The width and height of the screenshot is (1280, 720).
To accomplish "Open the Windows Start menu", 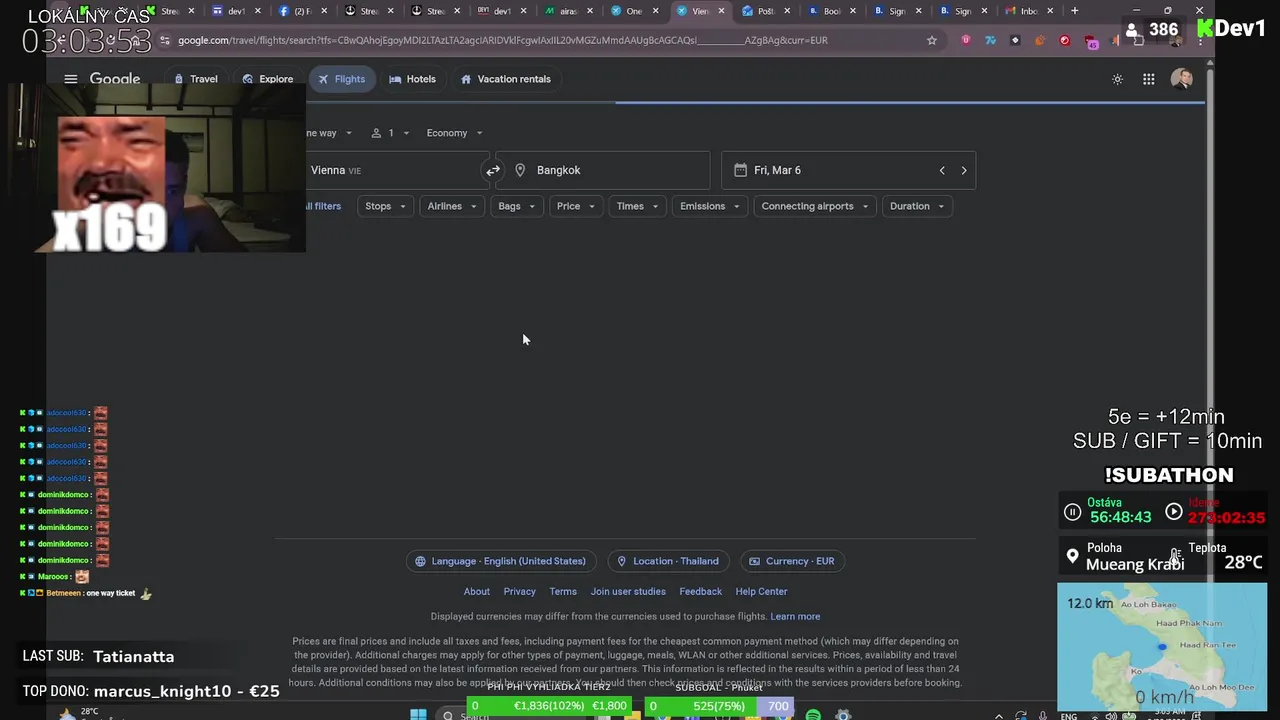I will click(418, 714).
